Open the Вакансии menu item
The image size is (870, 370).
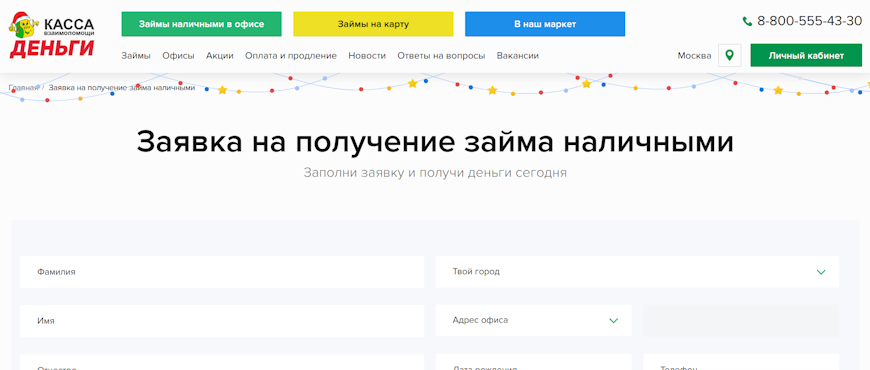[518, 55]
